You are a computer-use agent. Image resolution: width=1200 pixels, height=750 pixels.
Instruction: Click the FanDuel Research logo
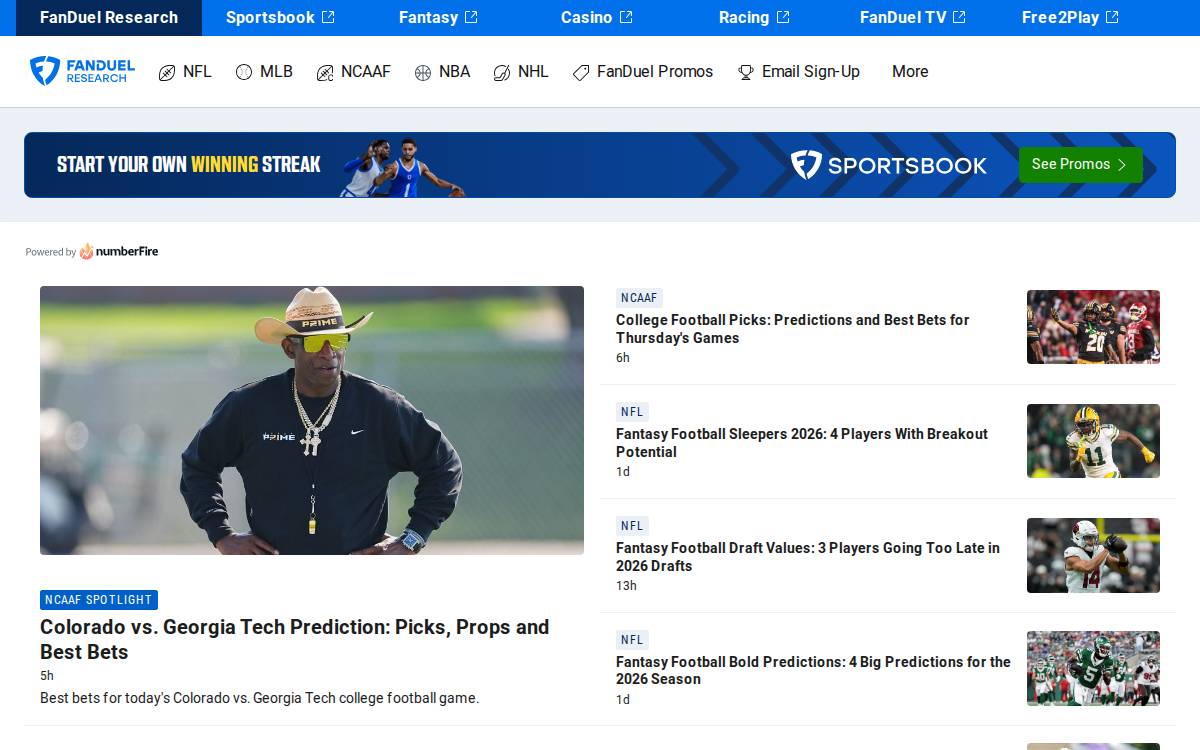[x=82, y=71]
